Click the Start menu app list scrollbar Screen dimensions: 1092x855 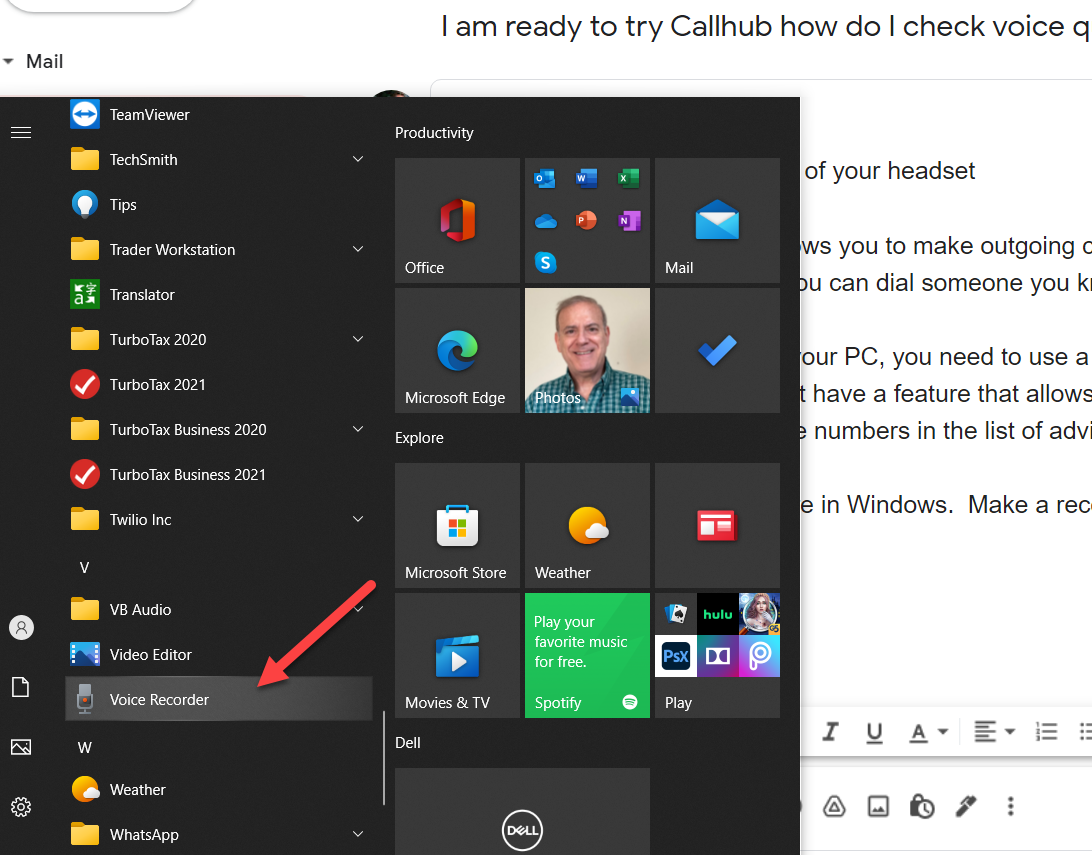tap(384, 758)
